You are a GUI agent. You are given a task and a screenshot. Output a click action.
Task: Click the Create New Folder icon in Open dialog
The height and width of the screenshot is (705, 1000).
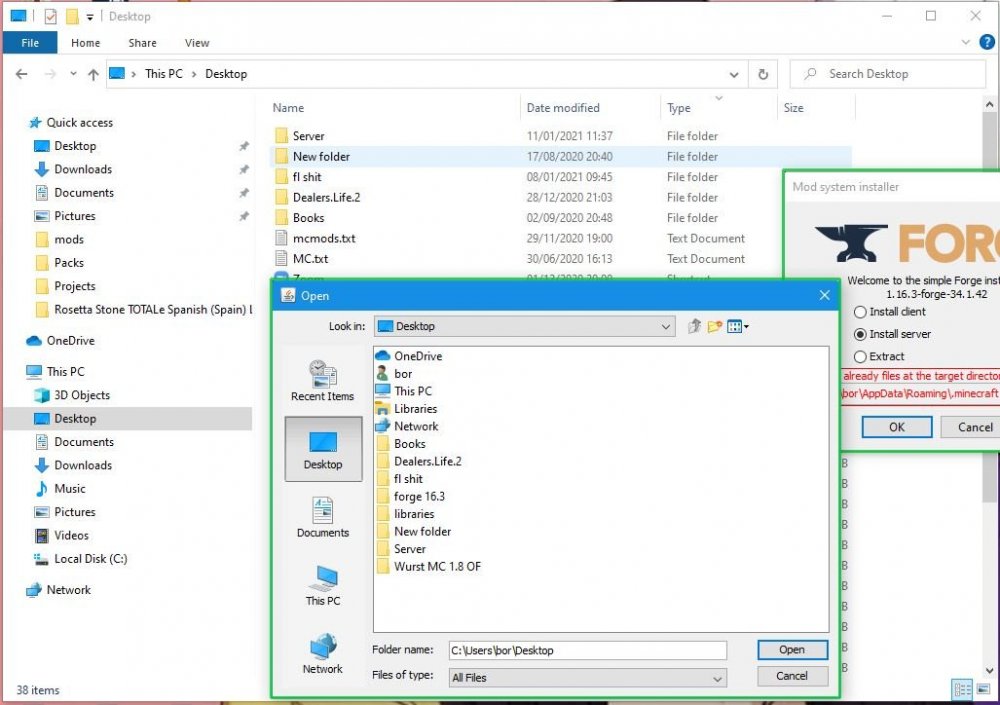point(715,326)
